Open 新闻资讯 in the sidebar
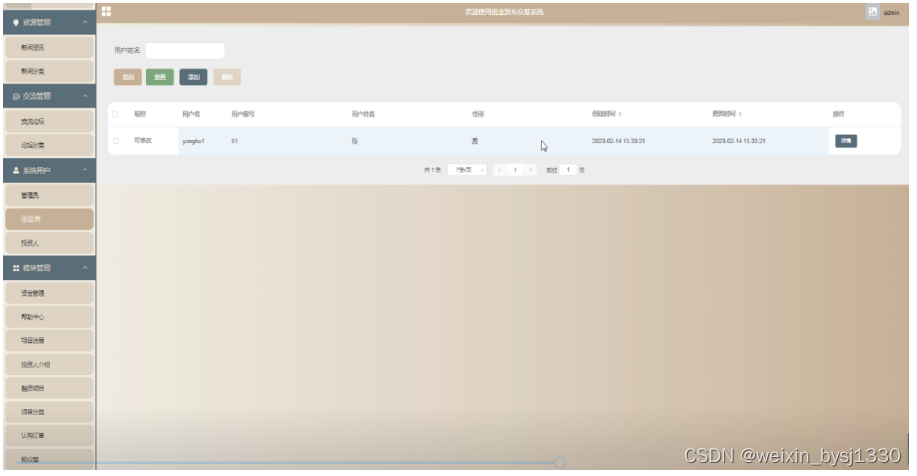 (49, 47)
